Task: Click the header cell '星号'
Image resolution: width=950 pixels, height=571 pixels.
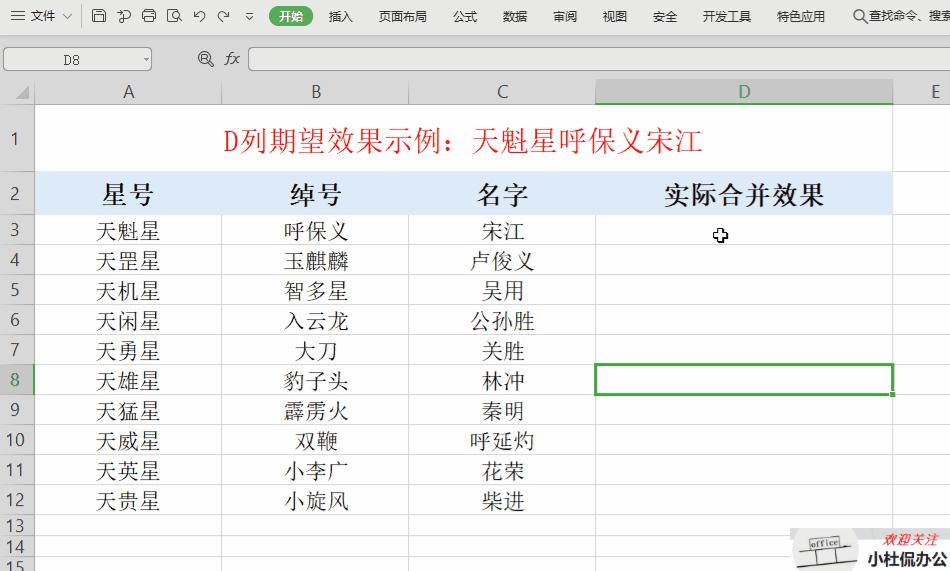Action: click(128, 193)
